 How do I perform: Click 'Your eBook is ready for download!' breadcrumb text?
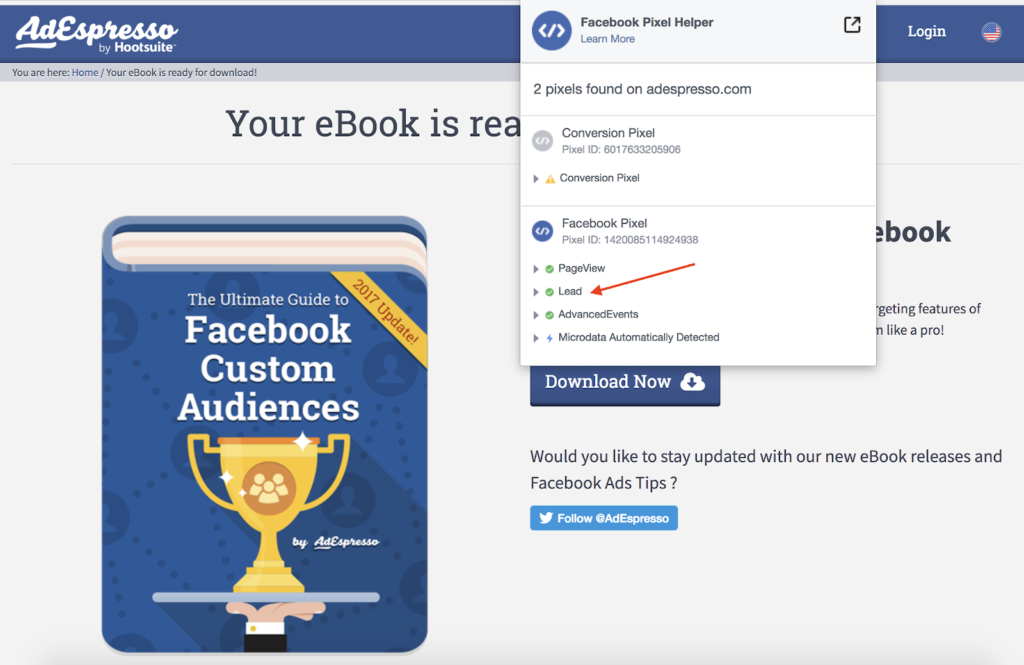(x=182, y=73)
